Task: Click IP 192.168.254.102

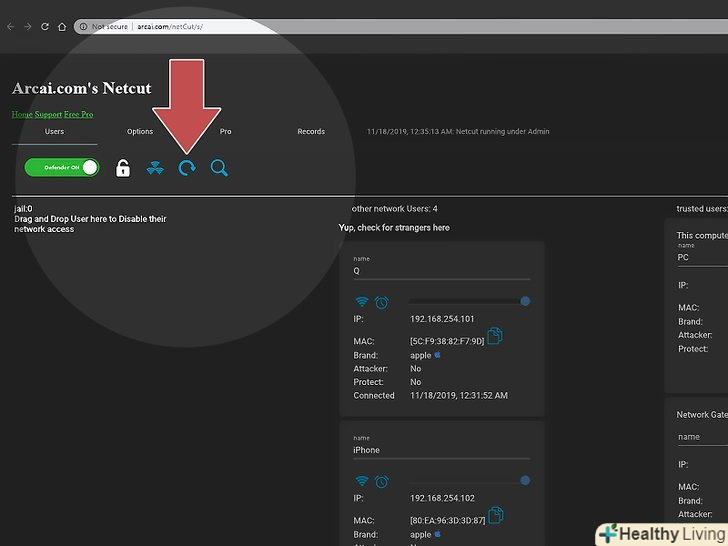Action: coord(442,498)
